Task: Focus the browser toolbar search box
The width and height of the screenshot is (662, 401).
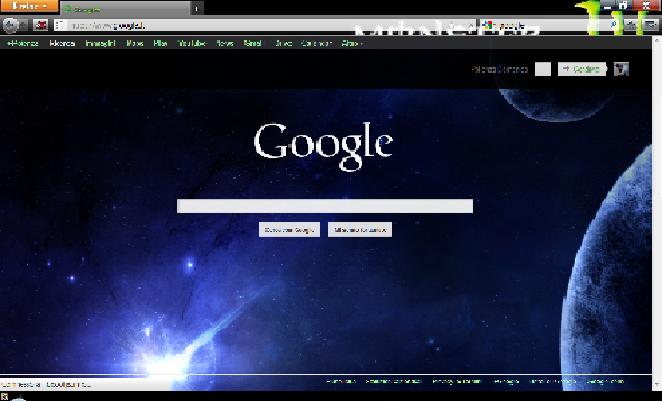Action: coord(549,25)
